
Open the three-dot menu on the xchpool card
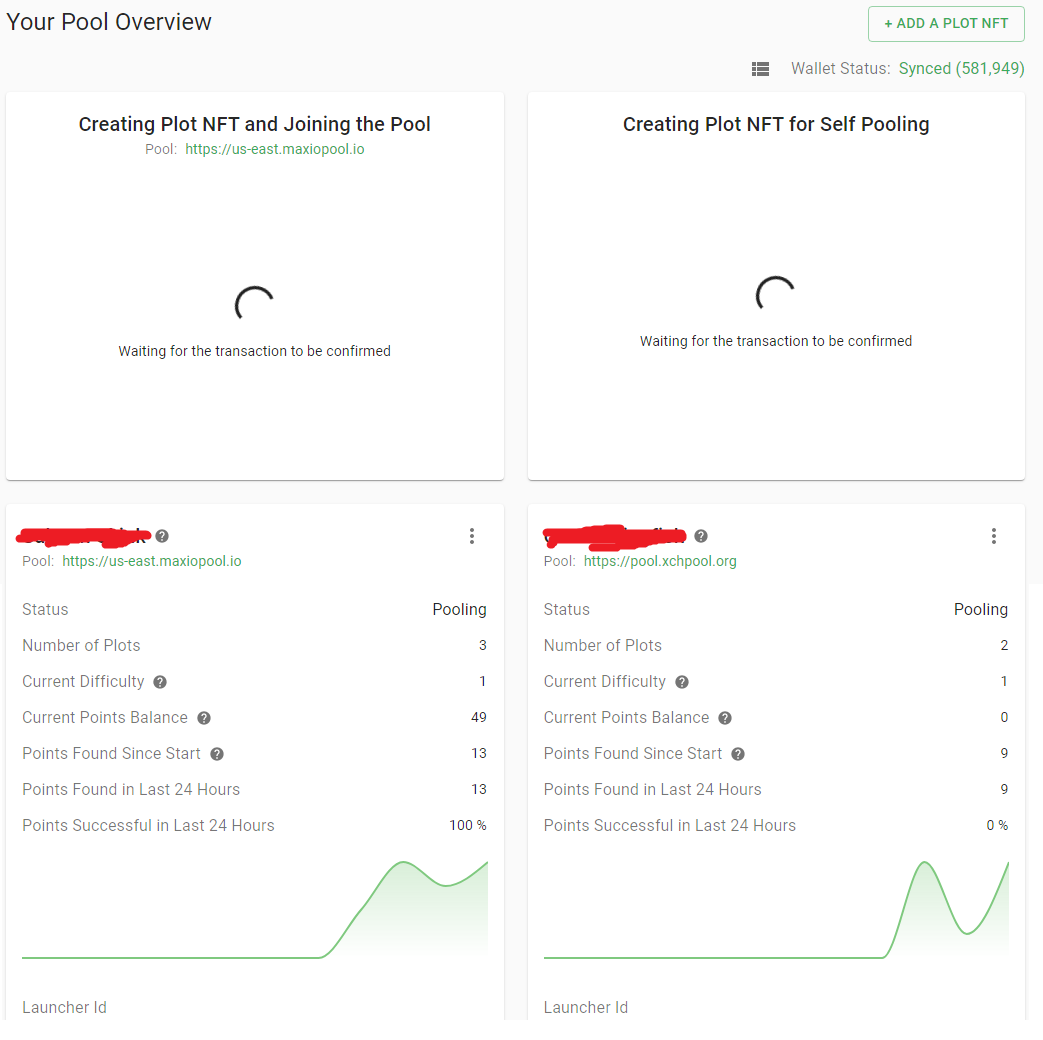click(994, 536)
